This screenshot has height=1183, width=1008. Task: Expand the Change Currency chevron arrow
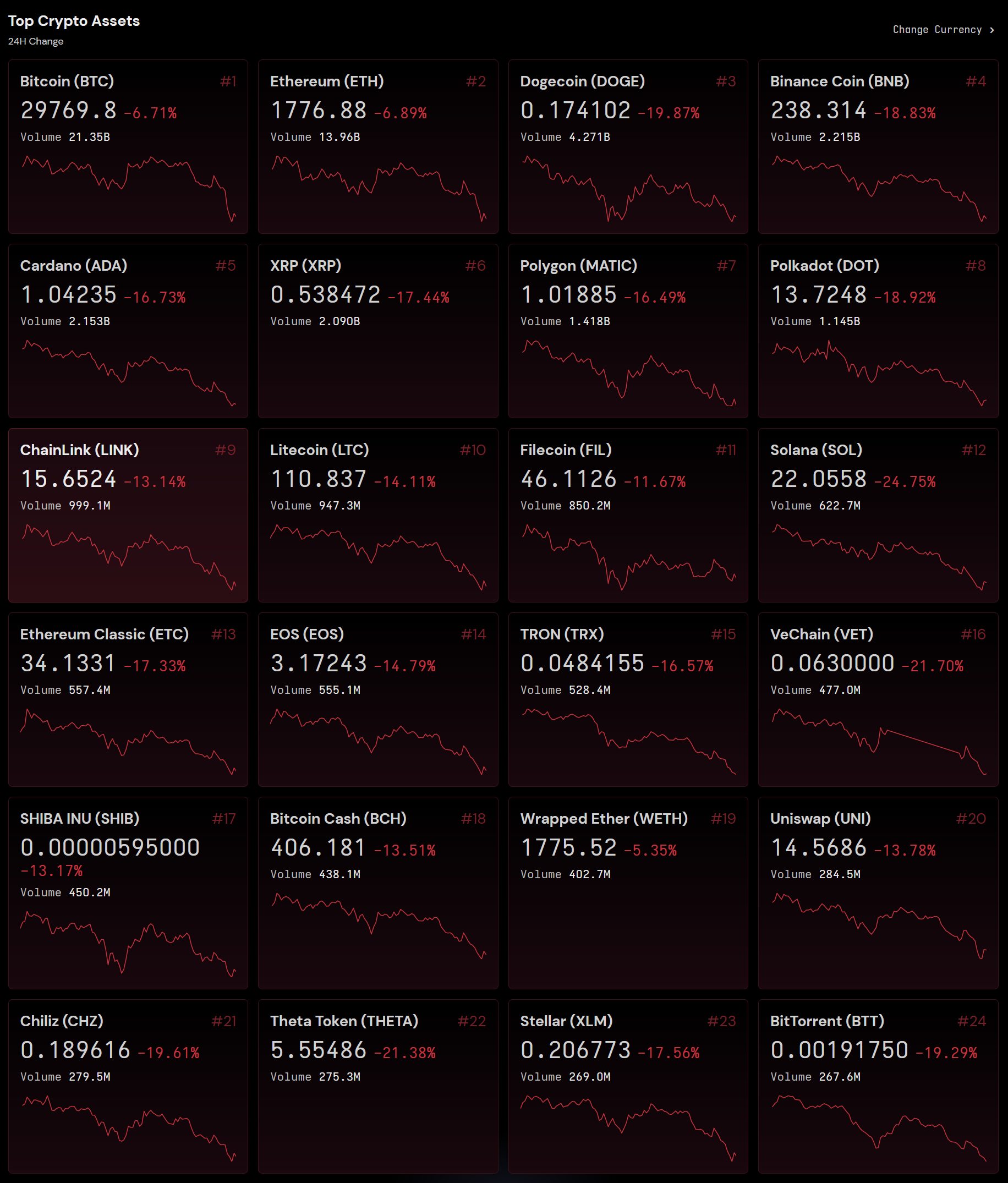[x=992, y=30]
